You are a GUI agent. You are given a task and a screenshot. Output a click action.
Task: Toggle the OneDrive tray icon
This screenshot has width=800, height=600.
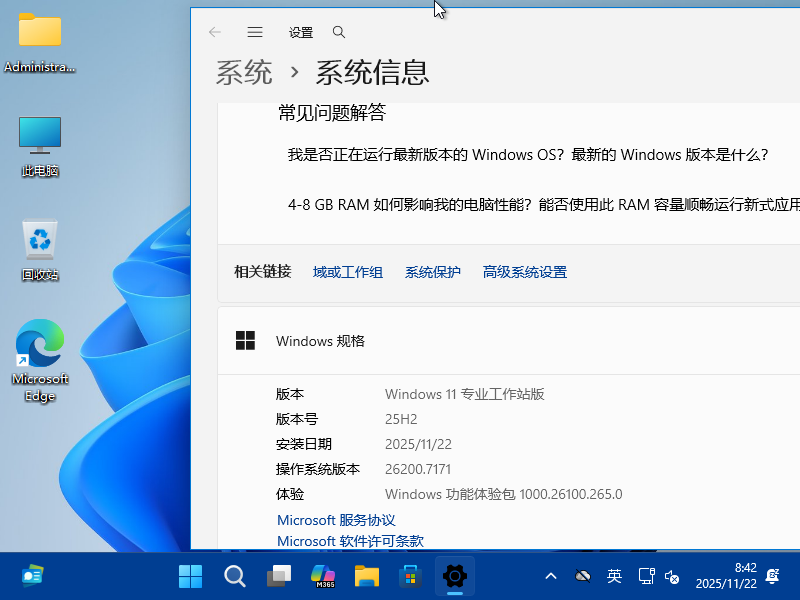(583, 576)
